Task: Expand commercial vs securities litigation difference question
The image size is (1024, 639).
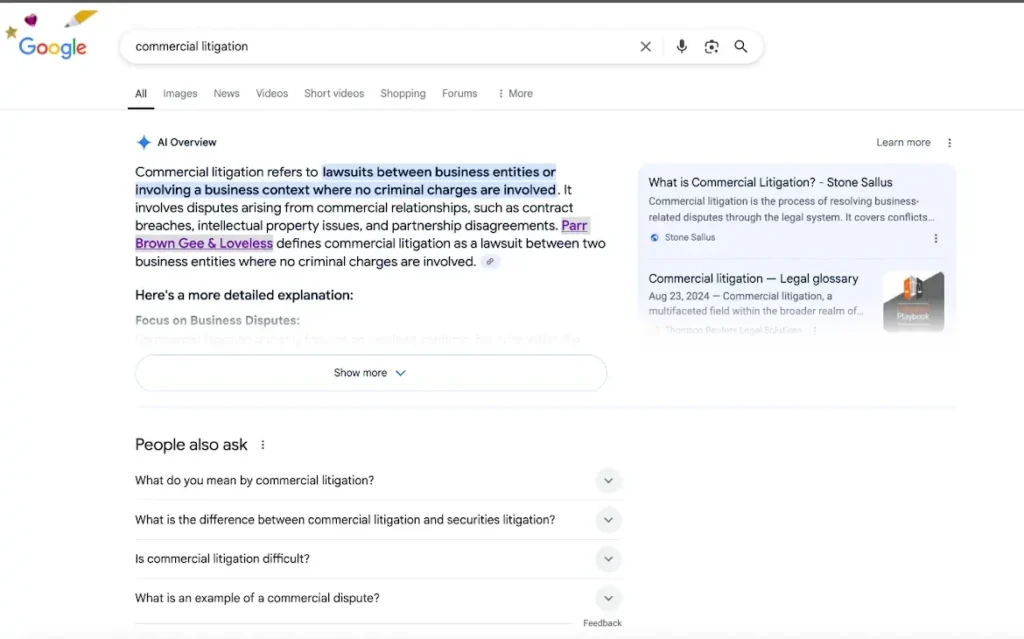Action: tap(379, 520)
